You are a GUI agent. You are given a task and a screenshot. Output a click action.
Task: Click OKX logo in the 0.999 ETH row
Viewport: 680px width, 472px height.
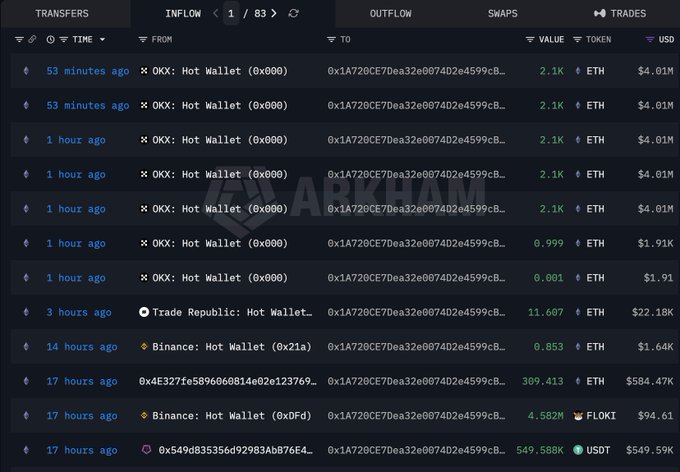(144, 243)
